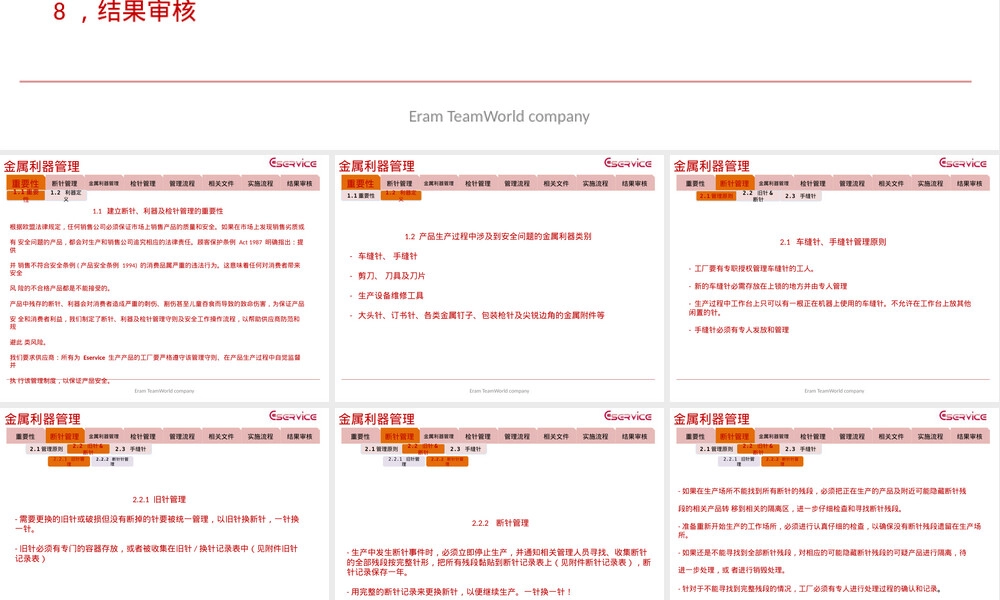Click the bullet 车缝针、手缝针 in slide 1.2
The height and width of the screenshot is (600, 1000).
coord(386,256)
